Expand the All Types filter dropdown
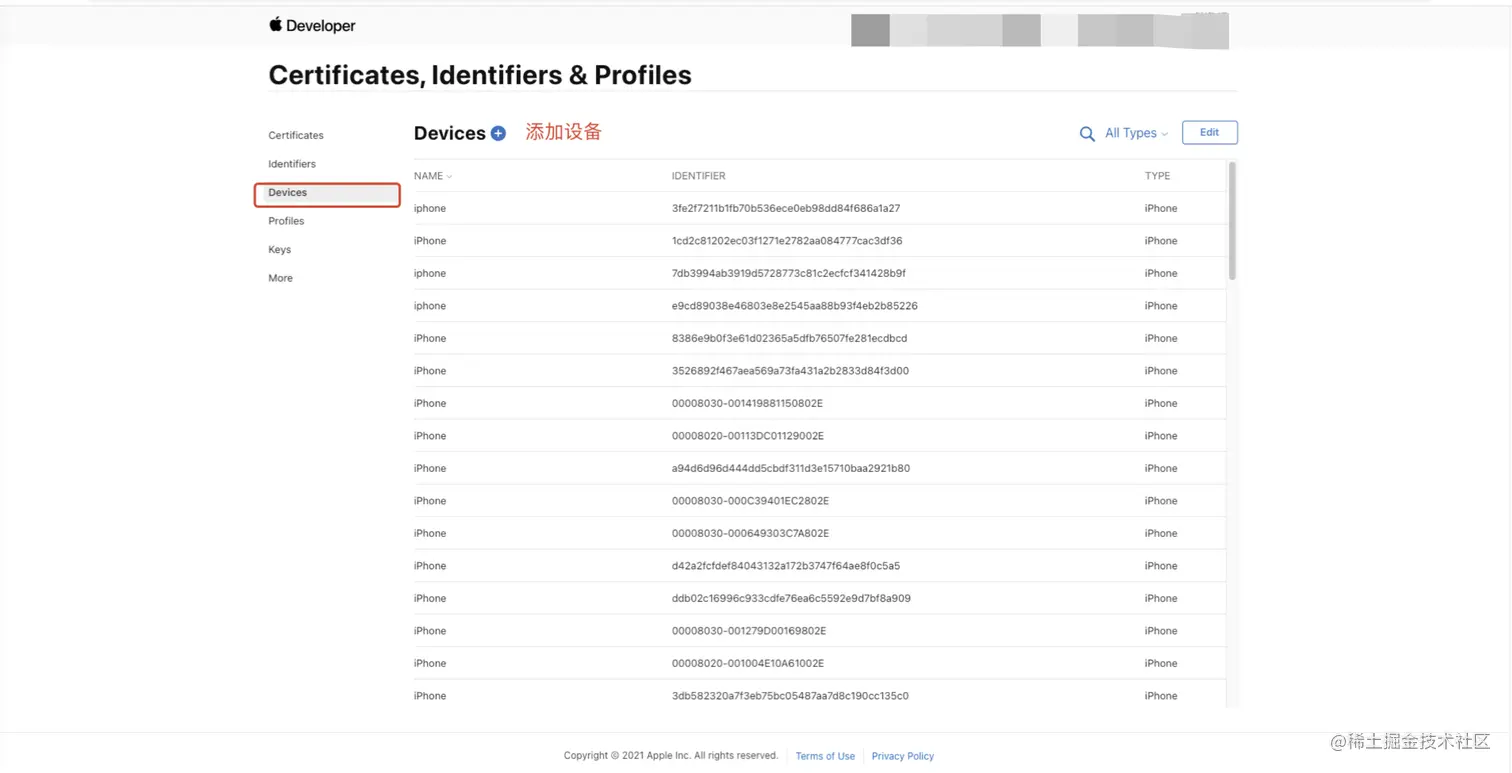The width and height of the screenshot is (1512, 773). click(1136, 133)
